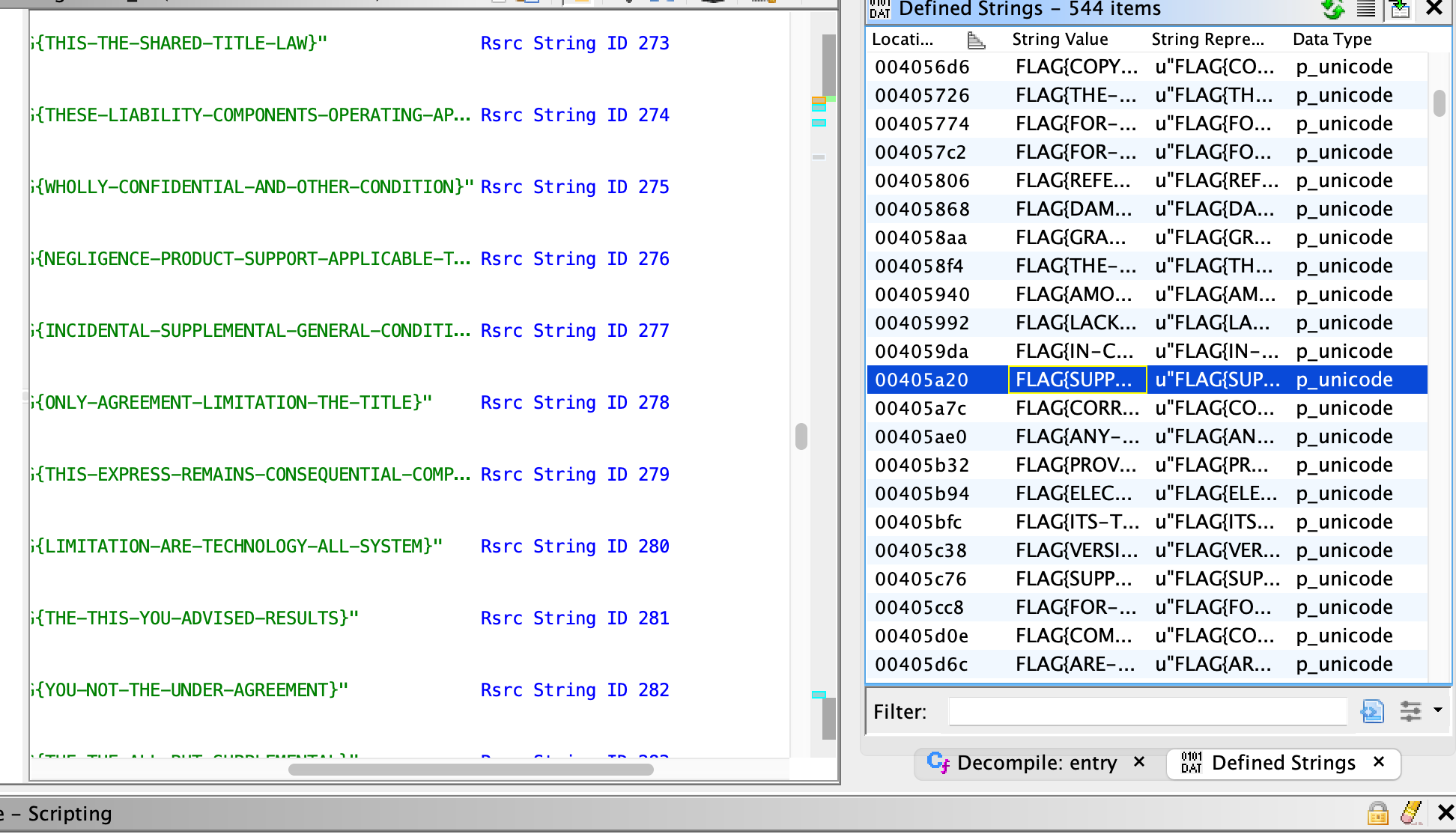Select string row at address 00405d6c
The width and height of the screenshot is (1456, 837).
tap(1147, 664)
